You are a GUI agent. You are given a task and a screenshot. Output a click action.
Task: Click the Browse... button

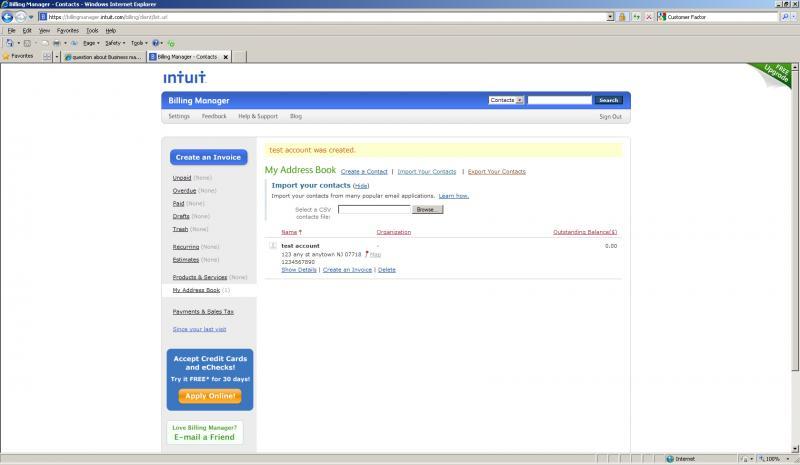coord(427,209)
